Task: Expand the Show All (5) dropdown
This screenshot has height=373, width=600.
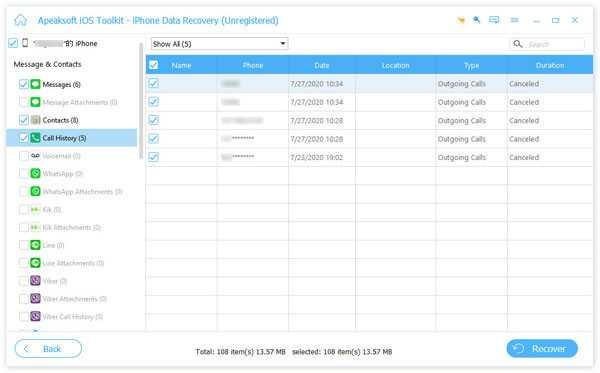Action: point(219,44)
